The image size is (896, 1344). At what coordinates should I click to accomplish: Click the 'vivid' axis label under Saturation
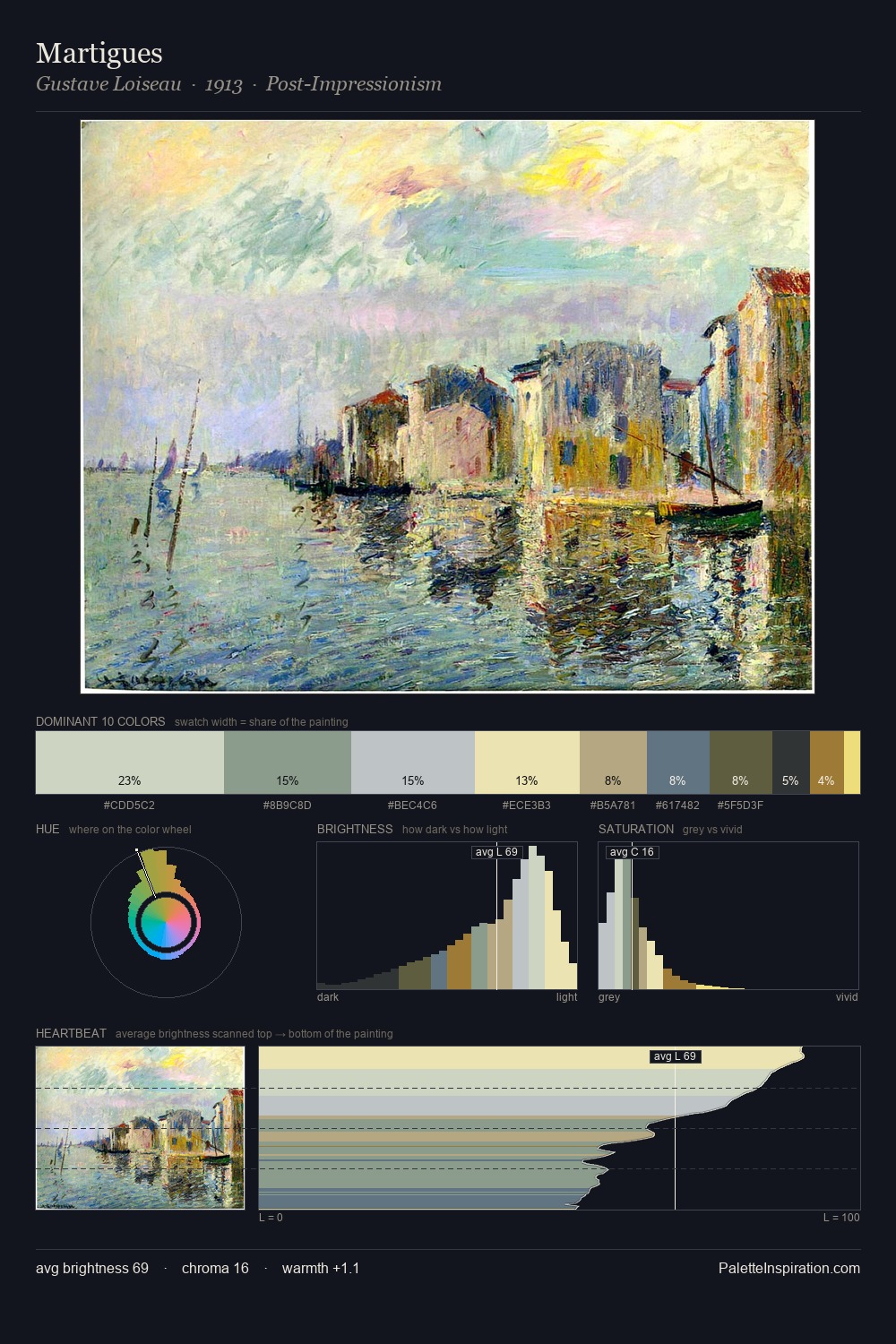847,997
